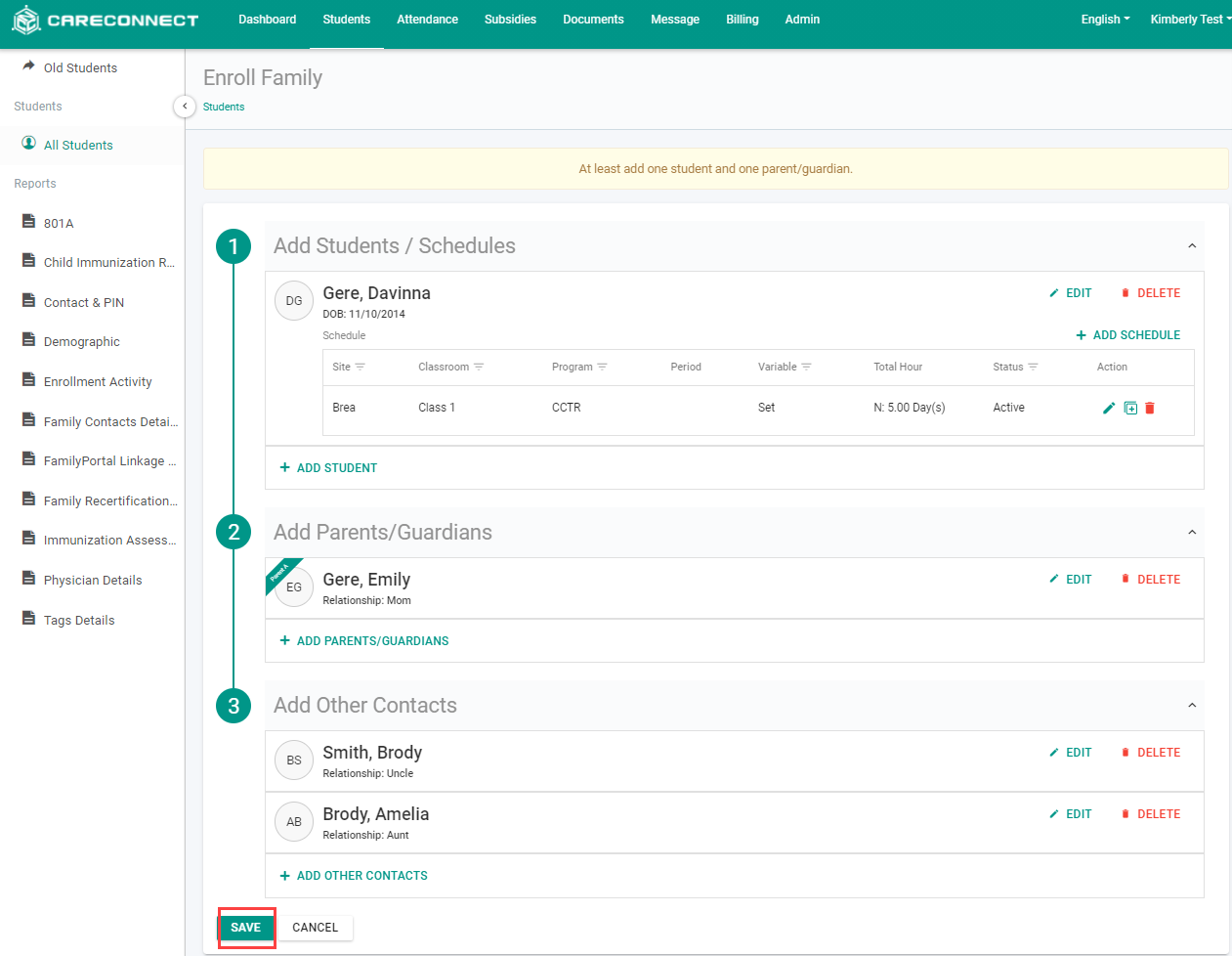Click the Physician Details report icon

coord(29,579)
